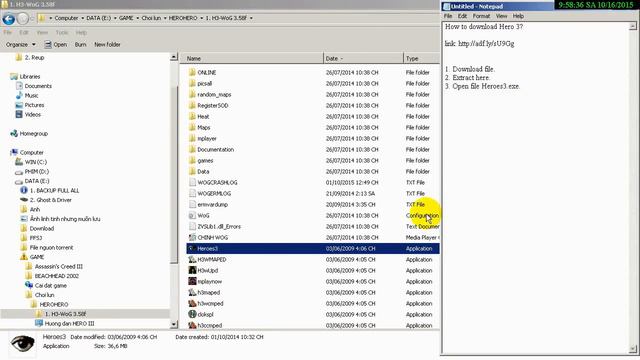Open Explorer File menu
This screenshot has width=640, height=360.
[x=8, y=32]
